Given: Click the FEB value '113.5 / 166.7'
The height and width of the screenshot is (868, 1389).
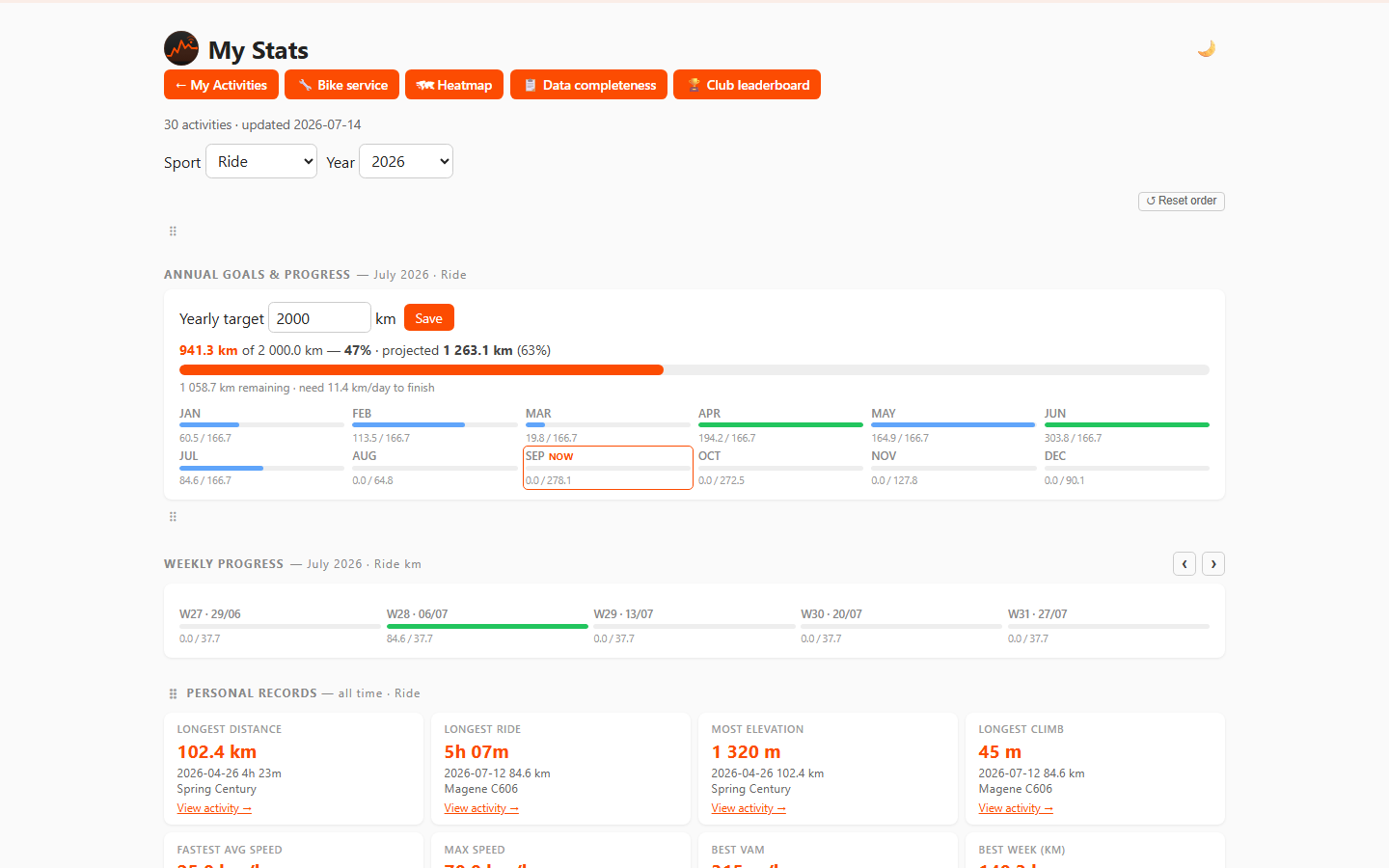Looking at the screenshot, I should click(381, 438).
